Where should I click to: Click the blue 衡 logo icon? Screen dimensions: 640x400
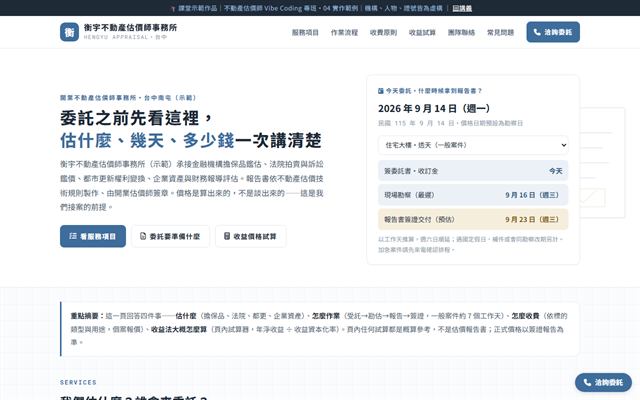pyautogui.click(x=69, y=32)
